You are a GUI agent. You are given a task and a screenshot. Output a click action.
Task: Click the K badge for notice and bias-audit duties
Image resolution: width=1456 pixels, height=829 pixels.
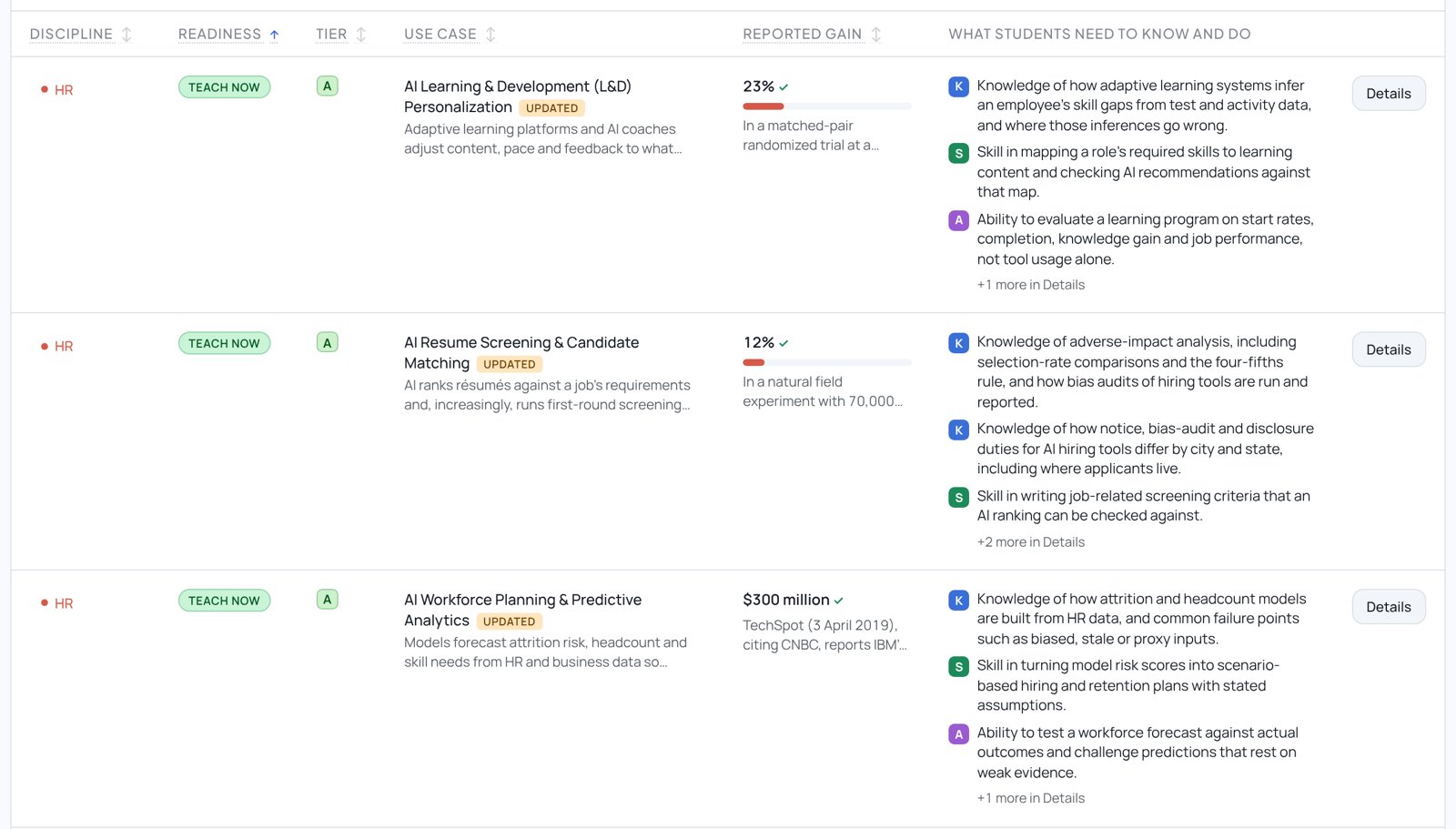958,430
